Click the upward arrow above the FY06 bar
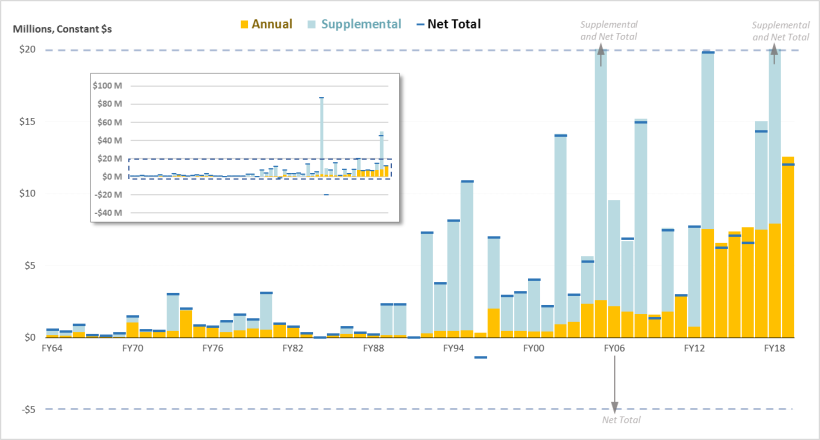Image resolution: width=820 pixels, height=440 pixels. point(601,55)
